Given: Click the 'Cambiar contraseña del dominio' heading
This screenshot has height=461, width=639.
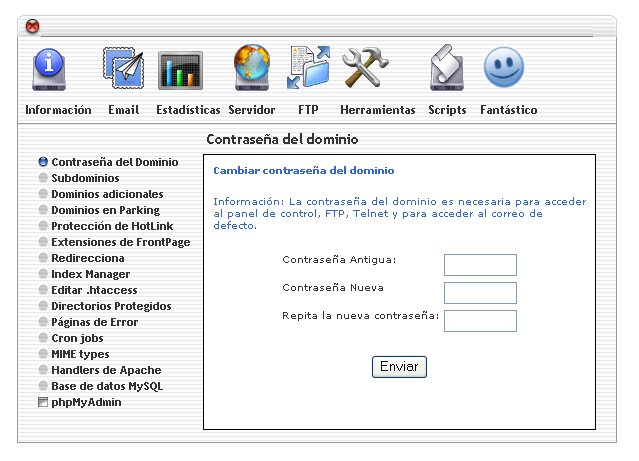Looking at the screenshot, I should (x=304, y=170).
